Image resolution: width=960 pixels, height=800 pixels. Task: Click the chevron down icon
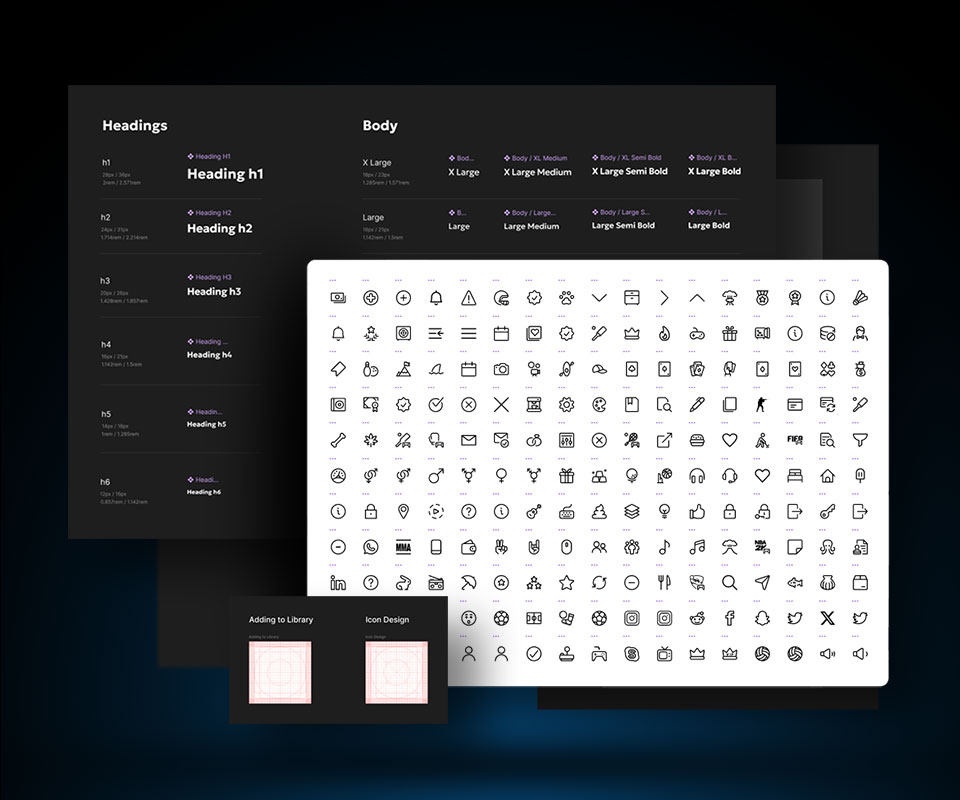[x=599, y=298]
